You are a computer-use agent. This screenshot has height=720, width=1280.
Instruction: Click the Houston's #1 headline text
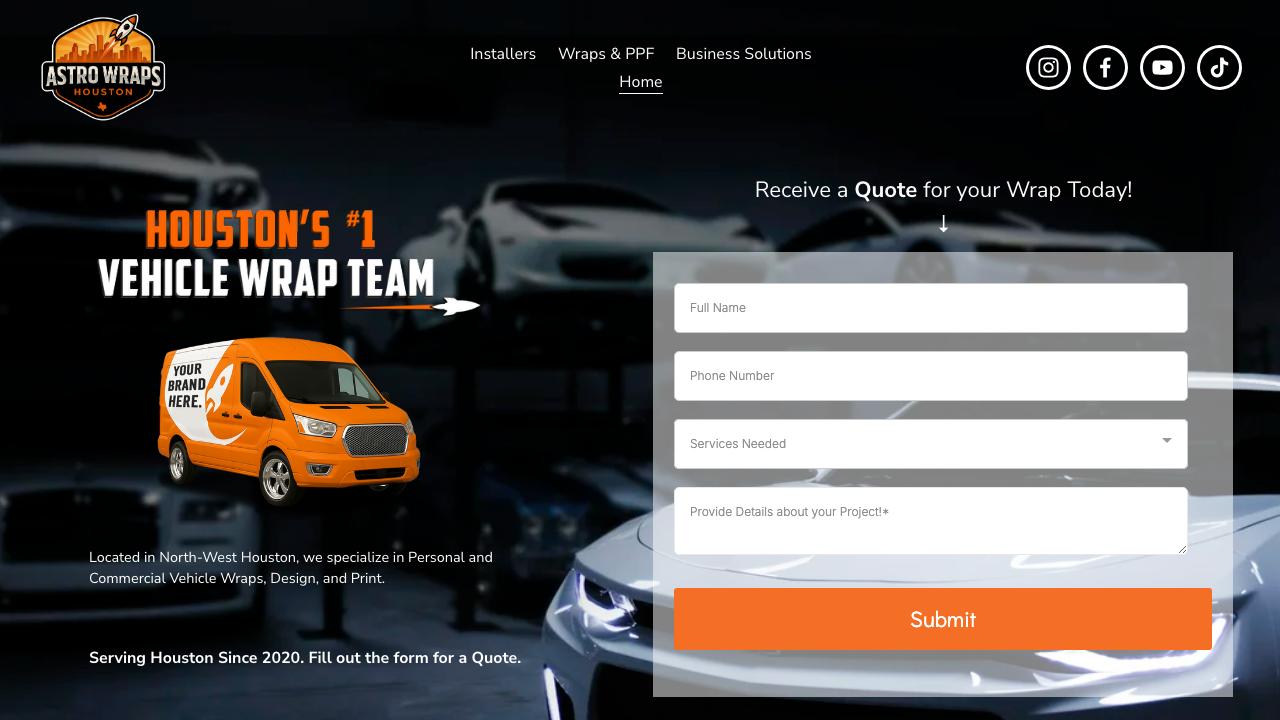click(x=262, y=229)
